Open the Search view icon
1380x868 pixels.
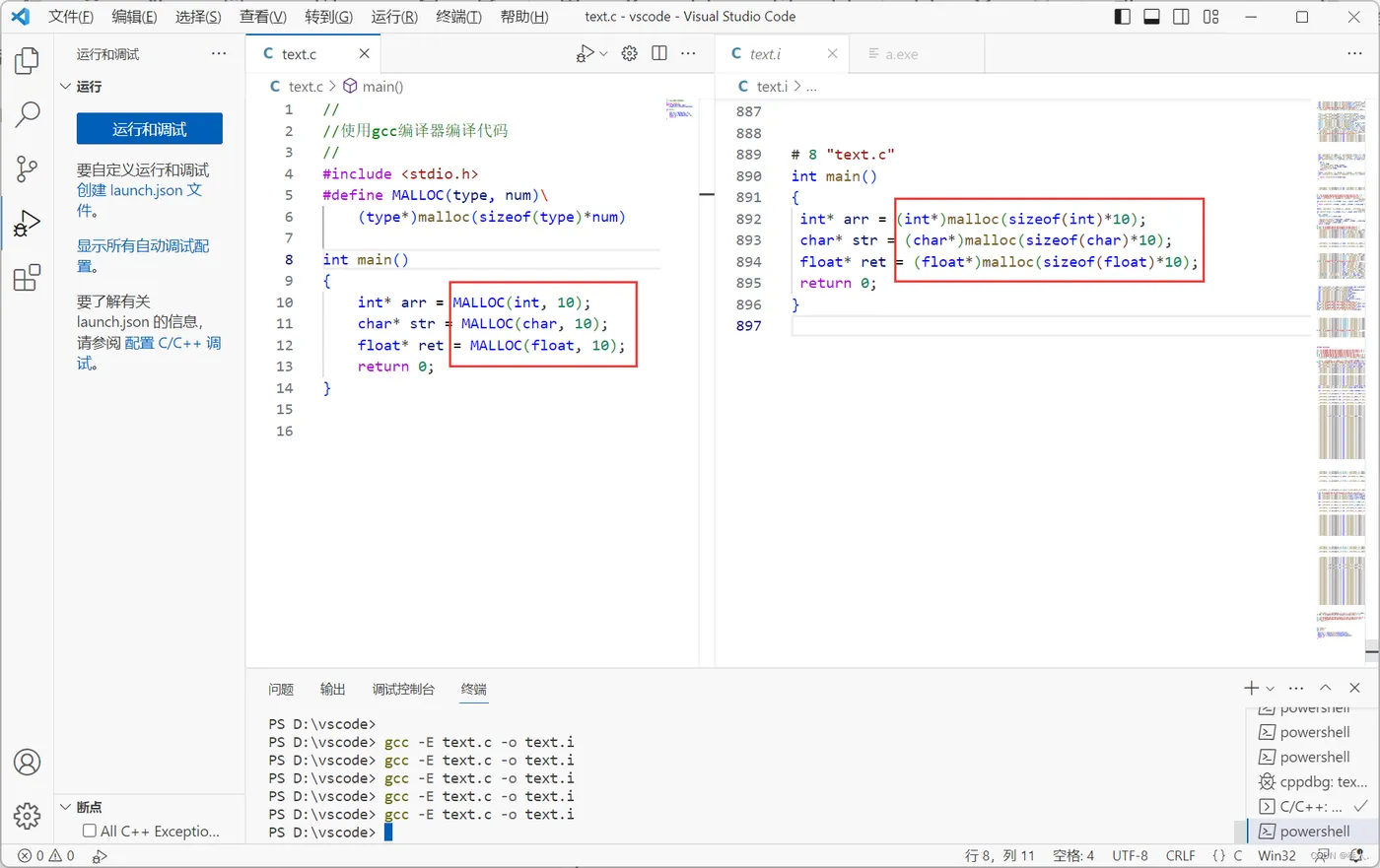tap(27, 114)
